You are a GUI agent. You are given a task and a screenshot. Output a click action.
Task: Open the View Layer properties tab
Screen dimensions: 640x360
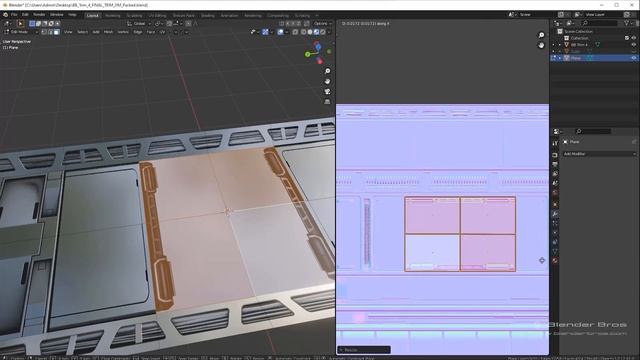(555, 174)
